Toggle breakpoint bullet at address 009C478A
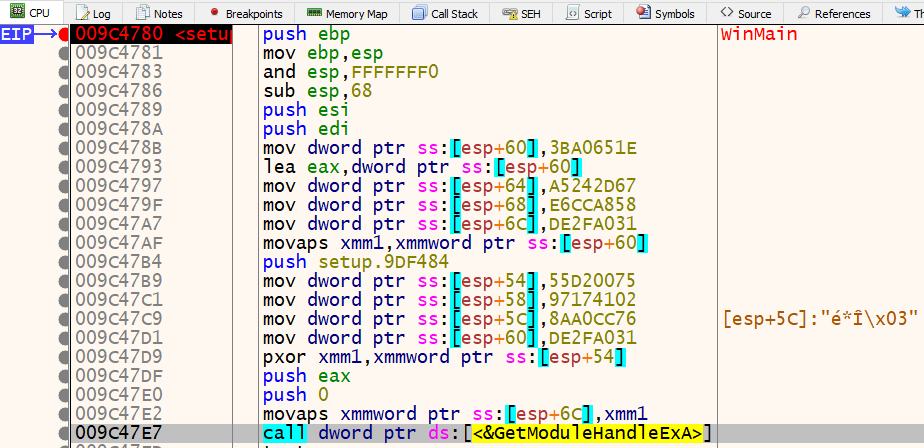The height and width of the screenshot is (448, 924). [64, 129]
